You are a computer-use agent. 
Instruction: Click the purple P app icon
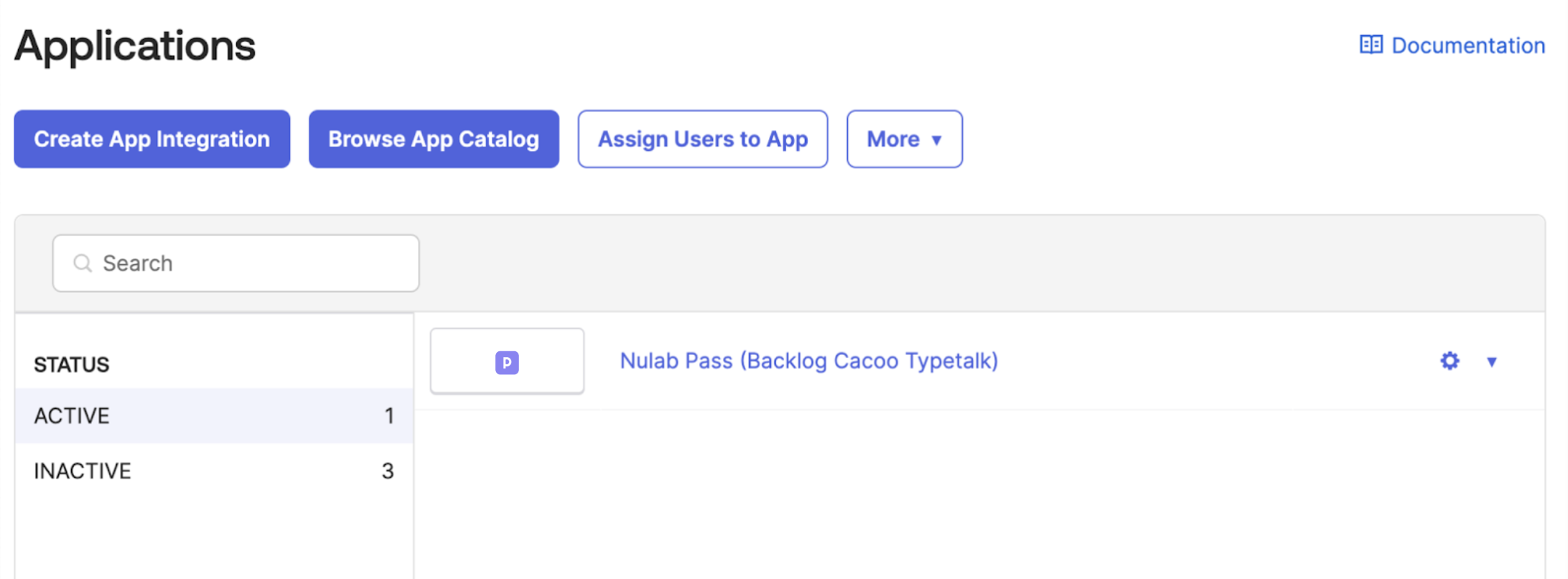click(507, 363)
